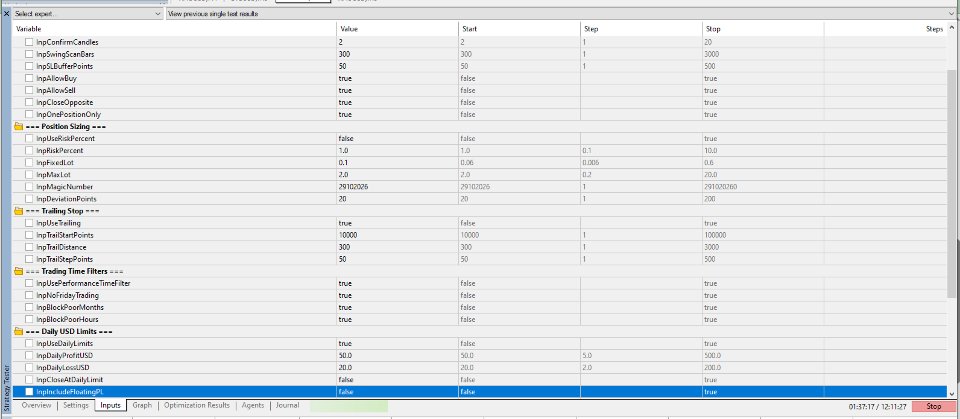Toggle the InpNoFridayTrading checkbox

click(x=29, y=295)
